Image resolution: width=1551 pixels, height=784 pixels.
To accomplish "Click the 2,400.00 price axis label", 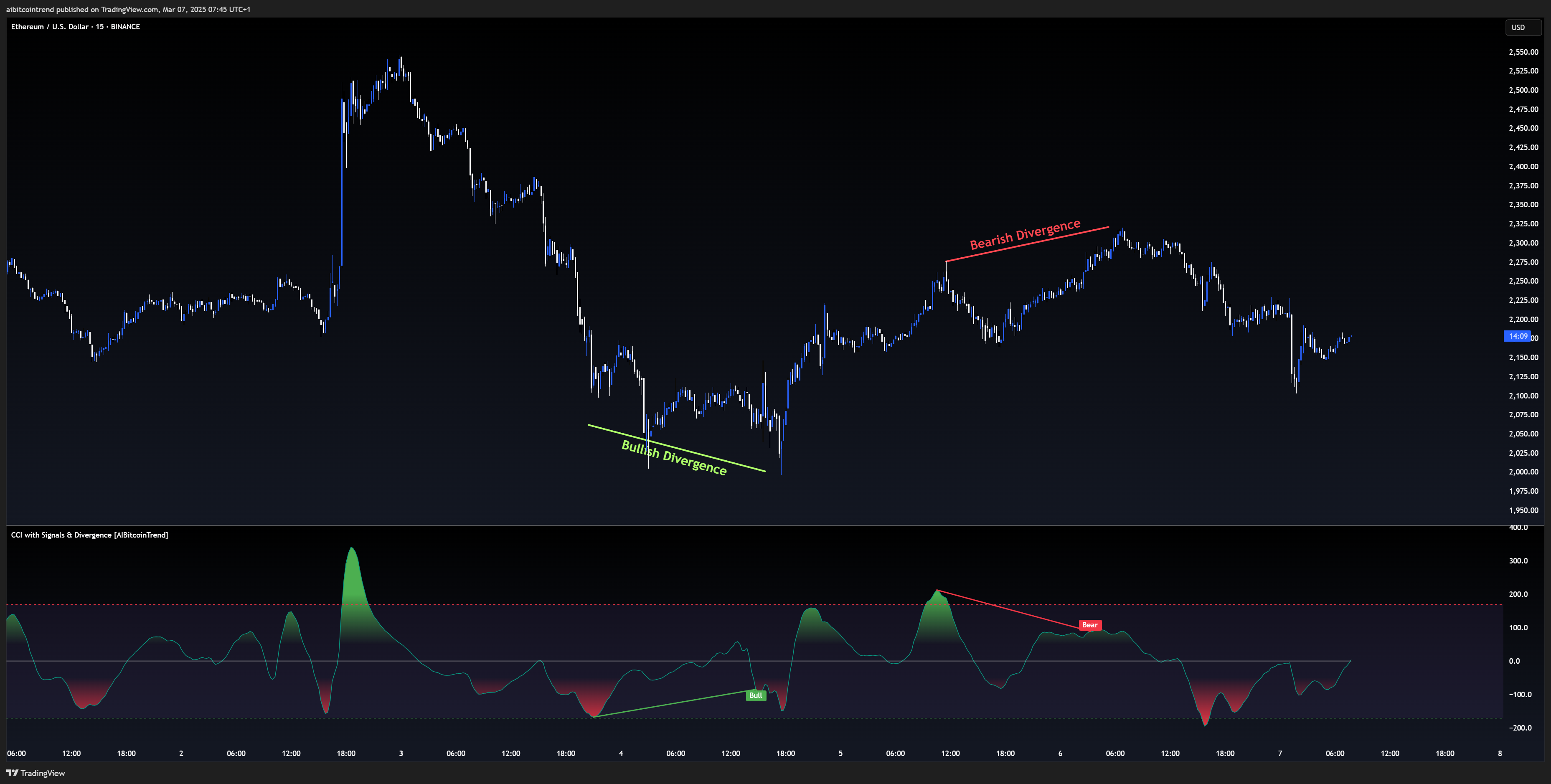I will pos(1523,167).
